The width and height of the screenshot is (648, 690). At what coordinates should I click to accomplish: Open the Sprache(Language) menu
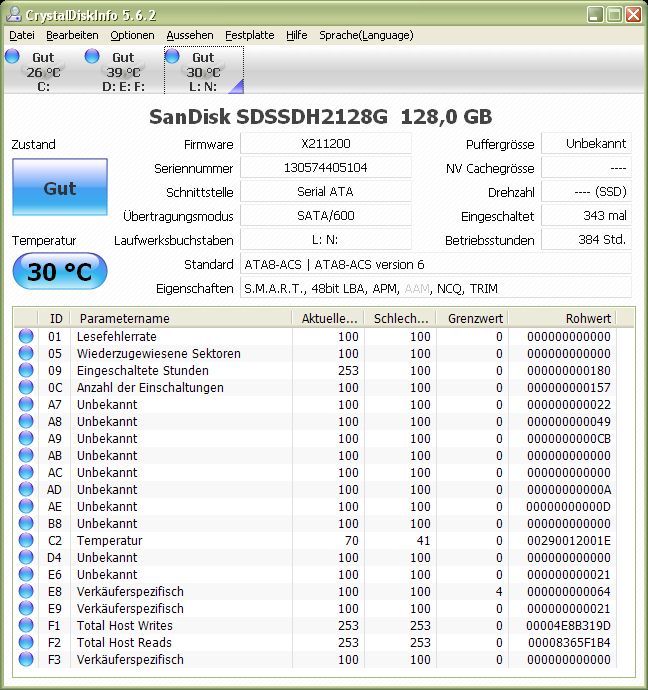coord(366,35)
